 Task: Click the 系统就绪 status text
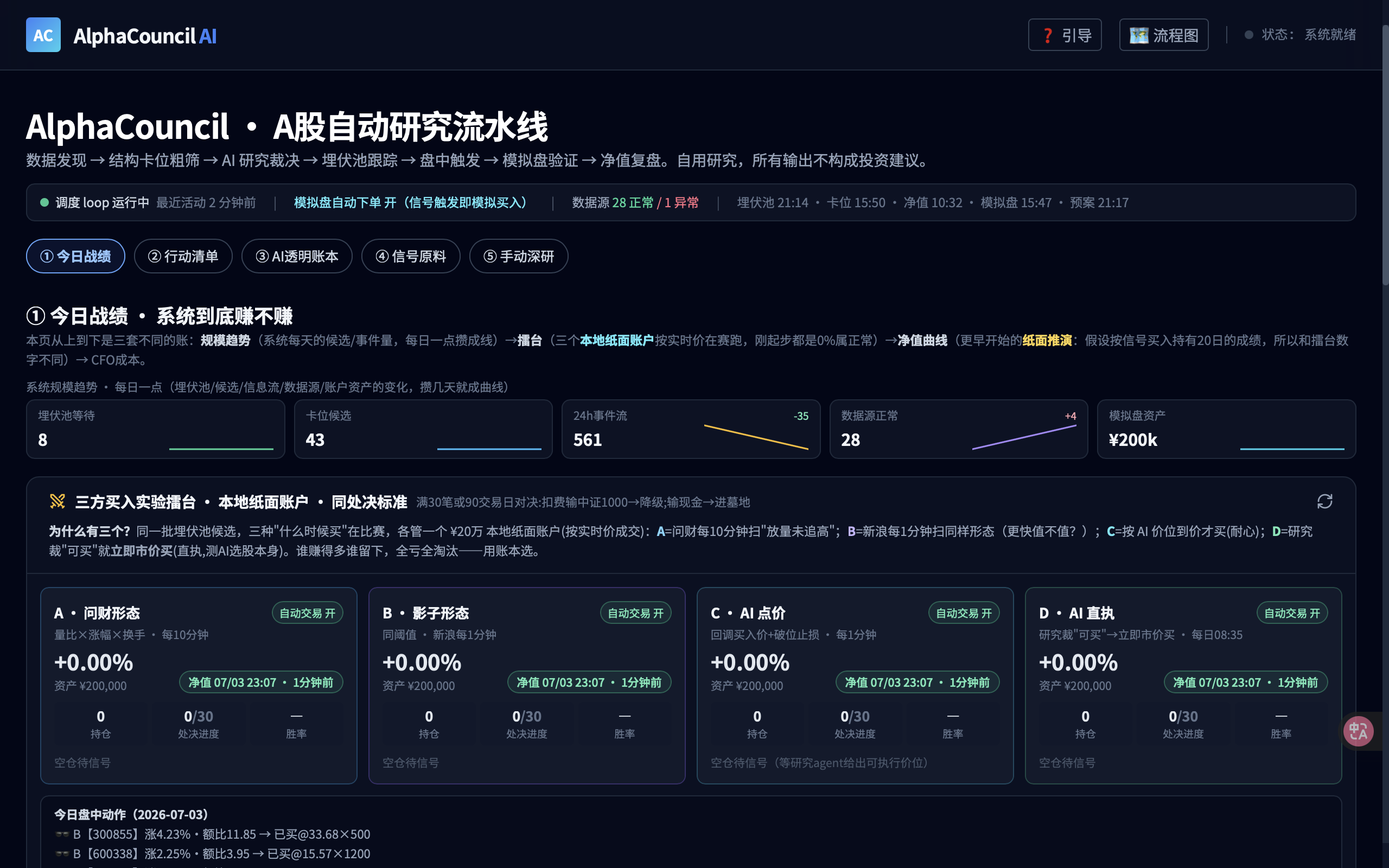coord(1330,35)
